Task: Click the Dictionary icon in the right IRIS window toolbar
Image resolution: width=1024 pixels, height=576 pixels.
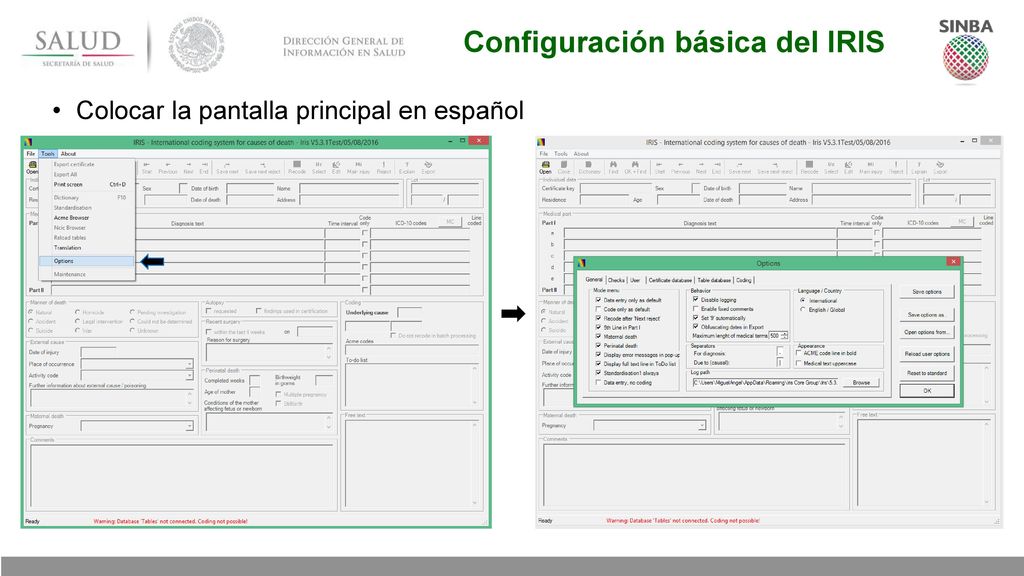Action: [589, 167]
